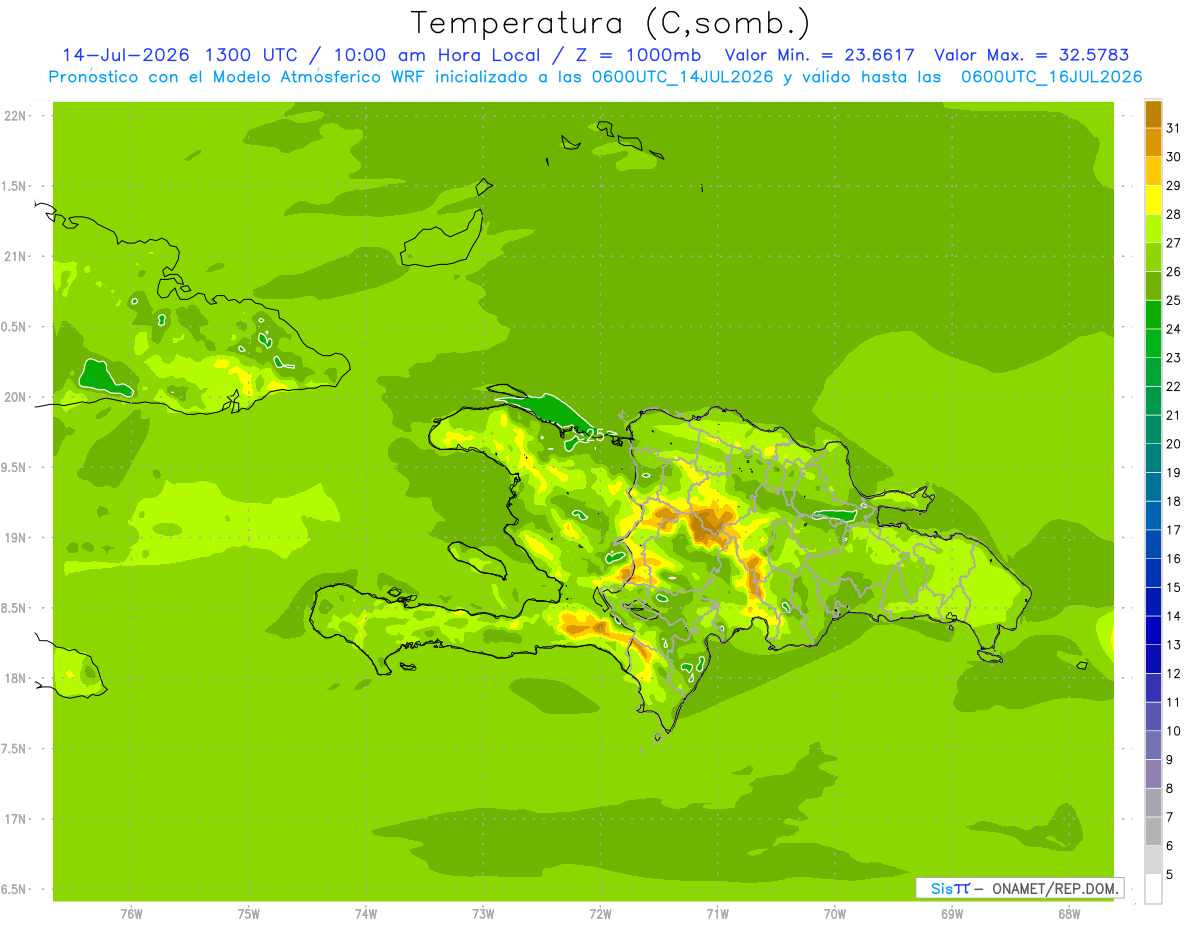Click legend value "24" on the color bar

[1174, 329]
